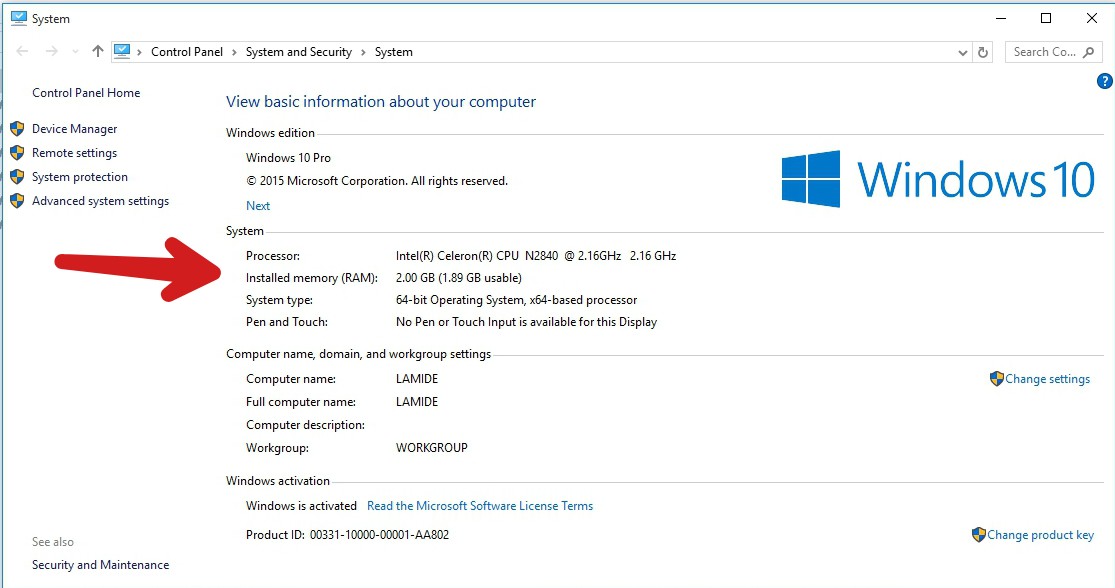Open Security and Maintenance link
This screenshot has width=1115, height=588.
100,565
